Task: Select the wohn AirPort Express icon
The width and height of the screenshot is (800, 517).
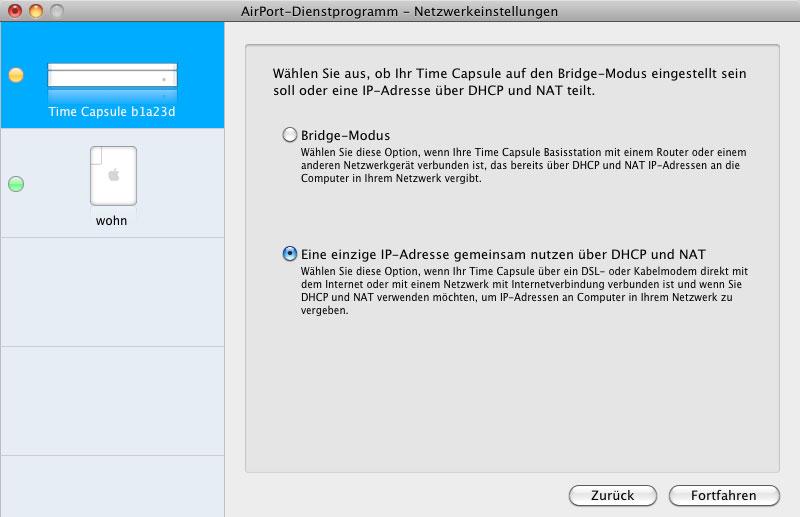Action: (113, 176)
